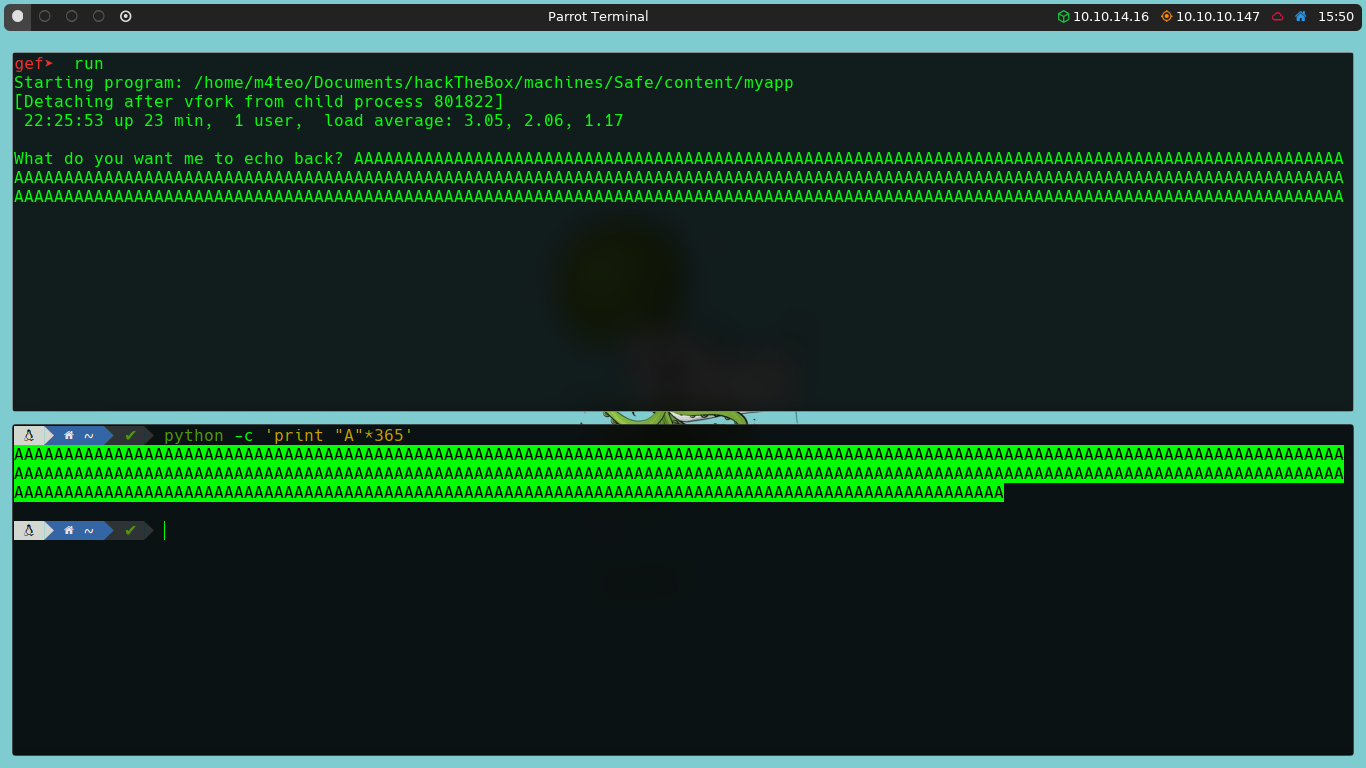Switch to the dotted workspace 5 indicator
This screenshot has height=768, width=1366.
125,16
